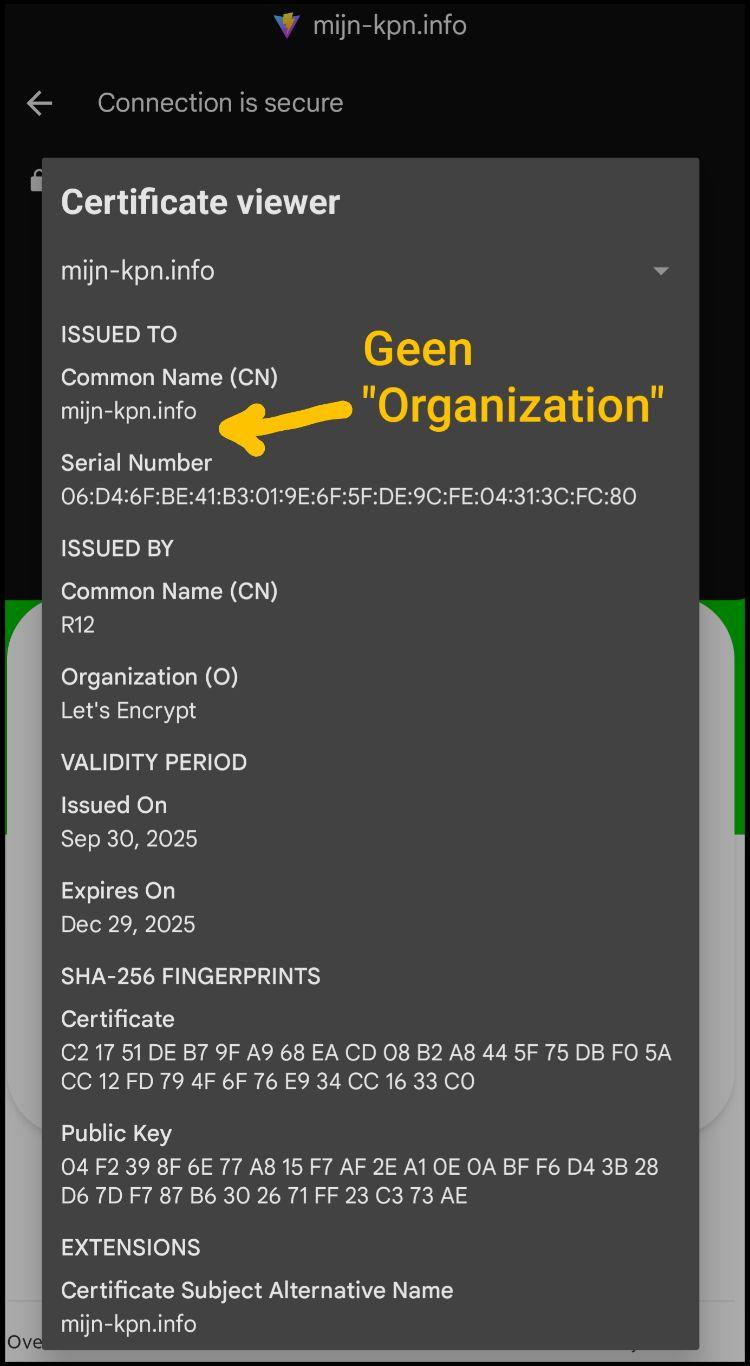Screen dimensions: 750x1366
Task: Click the "SHA-256 FINGERPRINTS" section header
Action: coord(190,977)
